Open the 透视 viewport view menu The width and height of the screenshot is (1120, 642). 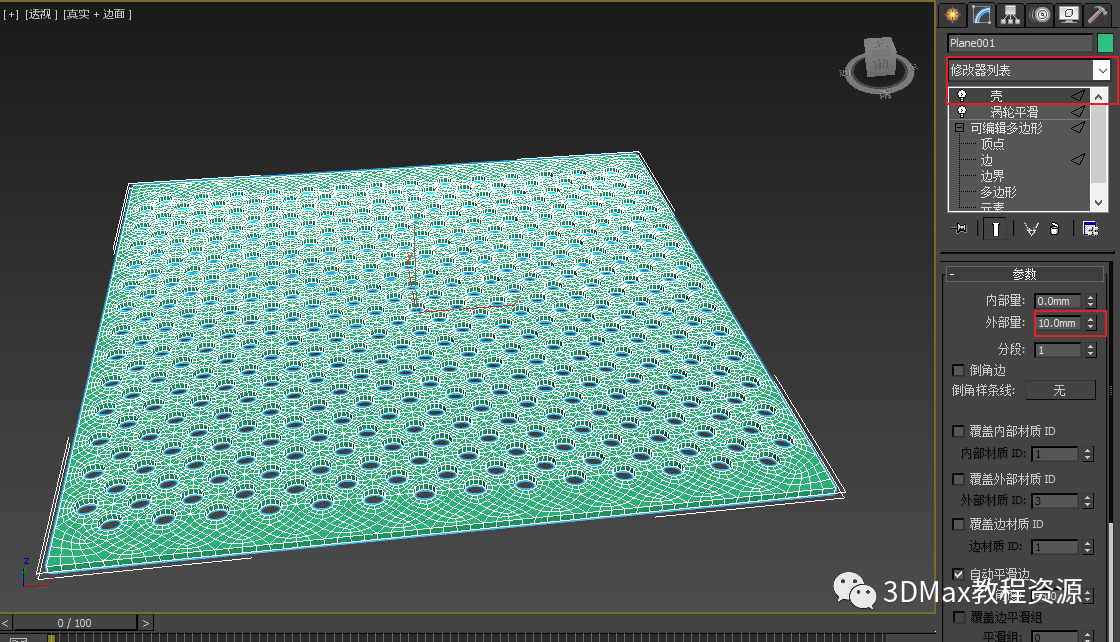coord(41,14)
